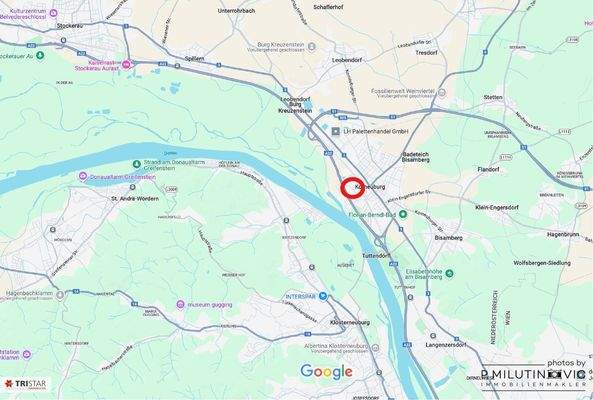Click the Strandbad Donaualtarm Greifenstein green icon
The width and height of the screenshot is (593, 400).
[137, 164]
